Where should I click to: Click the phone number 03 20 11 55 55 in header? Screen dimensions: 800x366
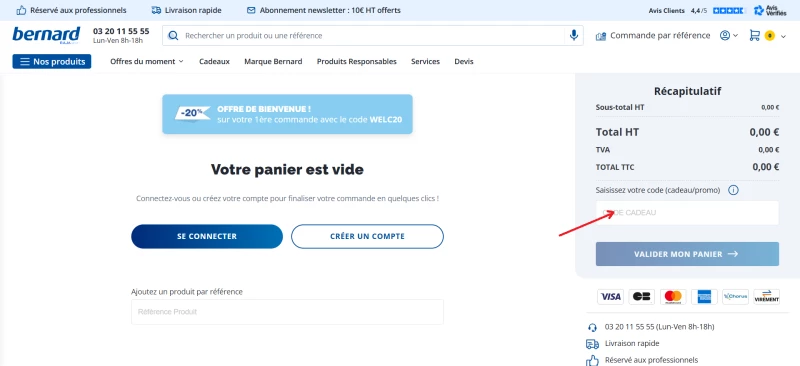click(121, 31)
